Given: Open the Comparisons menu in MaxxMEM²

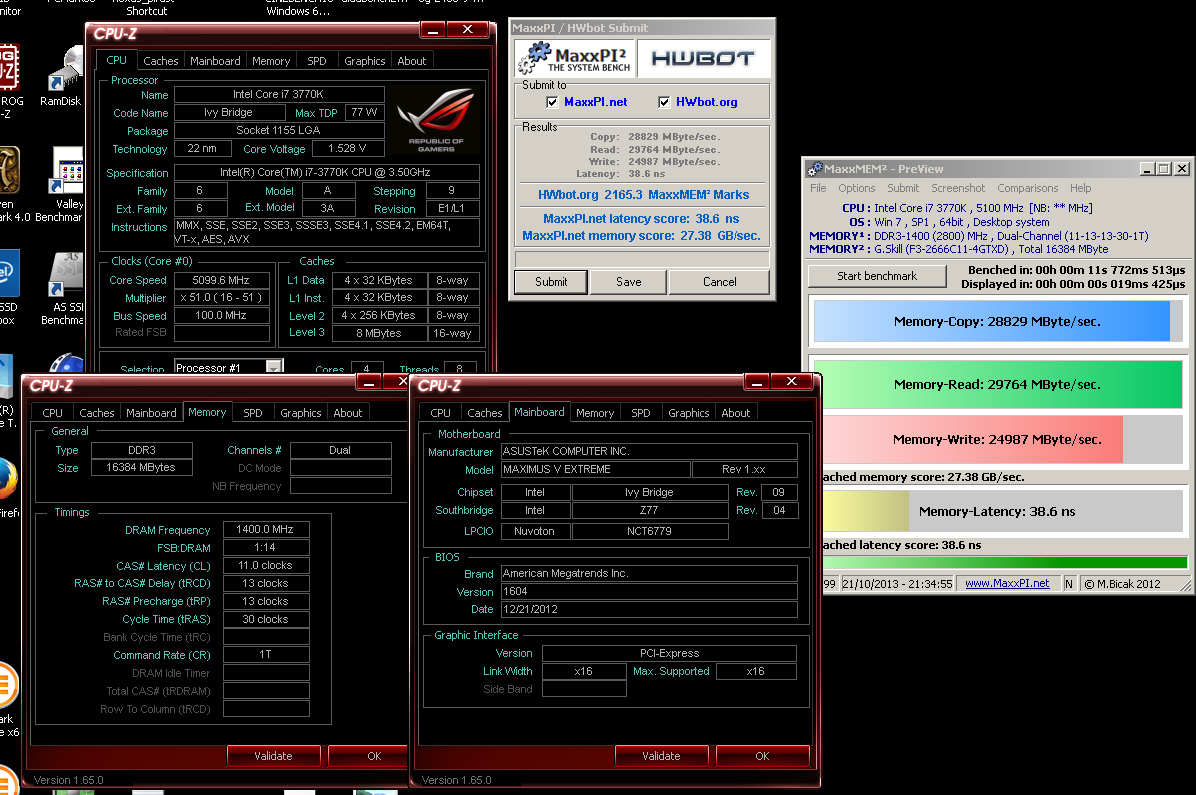Looking at the screenshot, I should 1027,188.
